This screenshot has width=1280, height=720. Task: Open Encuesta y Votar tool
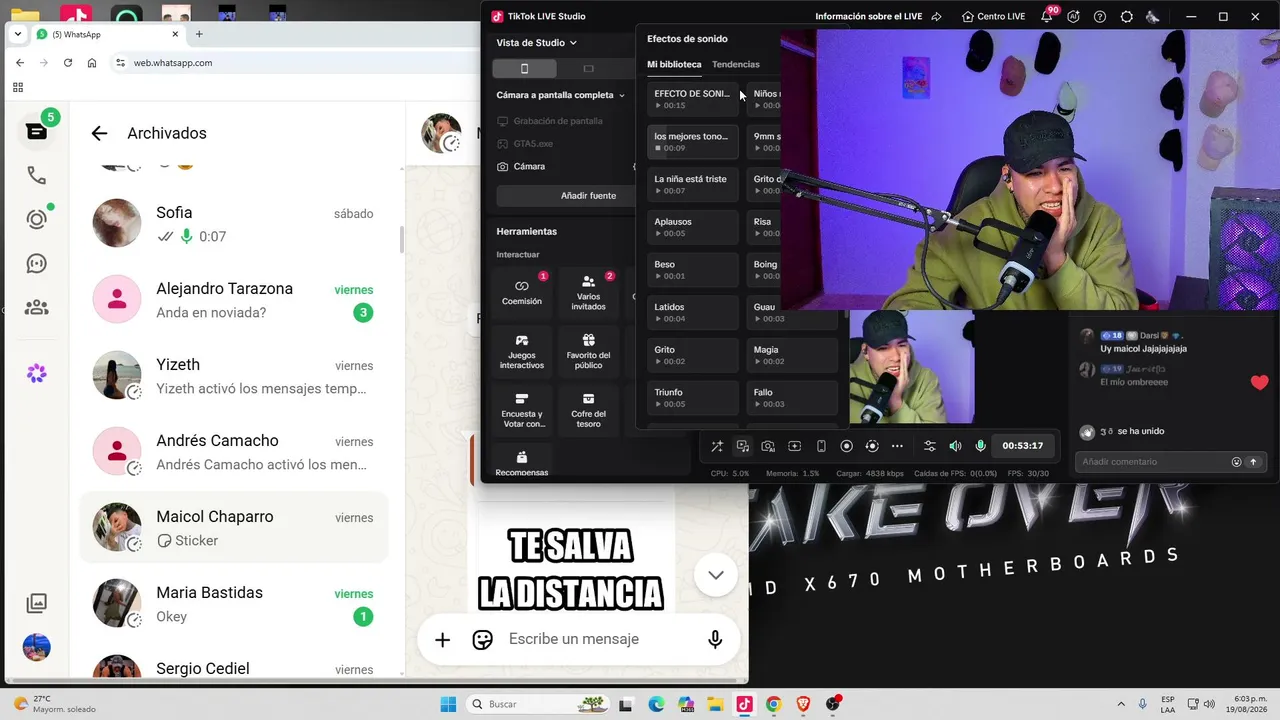pyautogui.click(x=522, y=409)
